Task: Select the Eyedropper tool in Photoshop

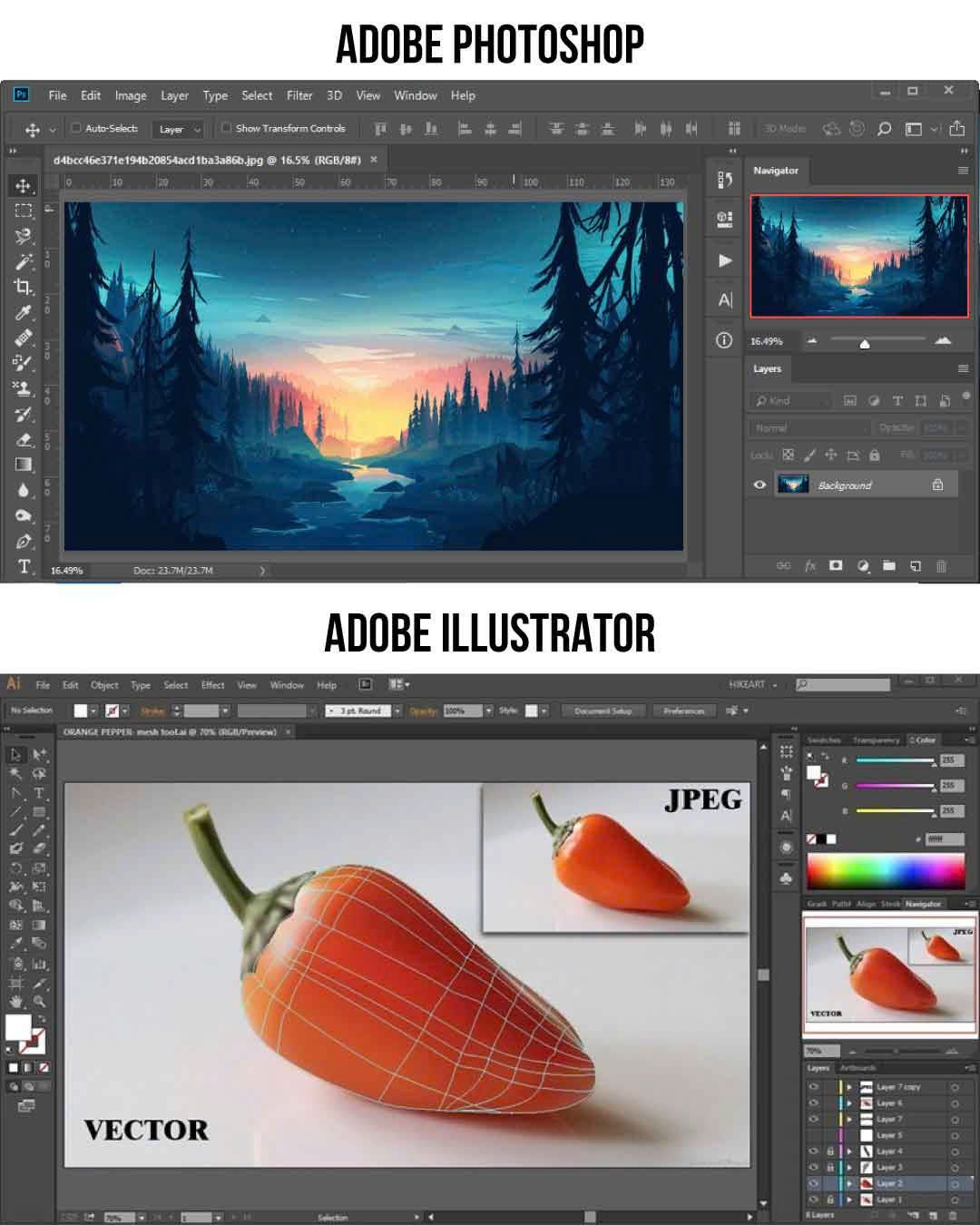Action: click(x=23, y=313)
